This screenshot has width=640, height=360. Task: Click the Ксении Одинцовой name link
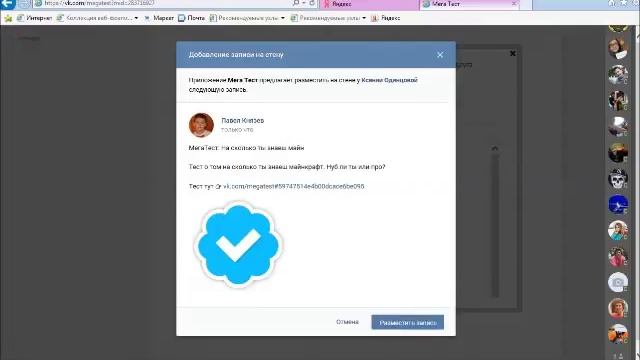coord(389,80)
